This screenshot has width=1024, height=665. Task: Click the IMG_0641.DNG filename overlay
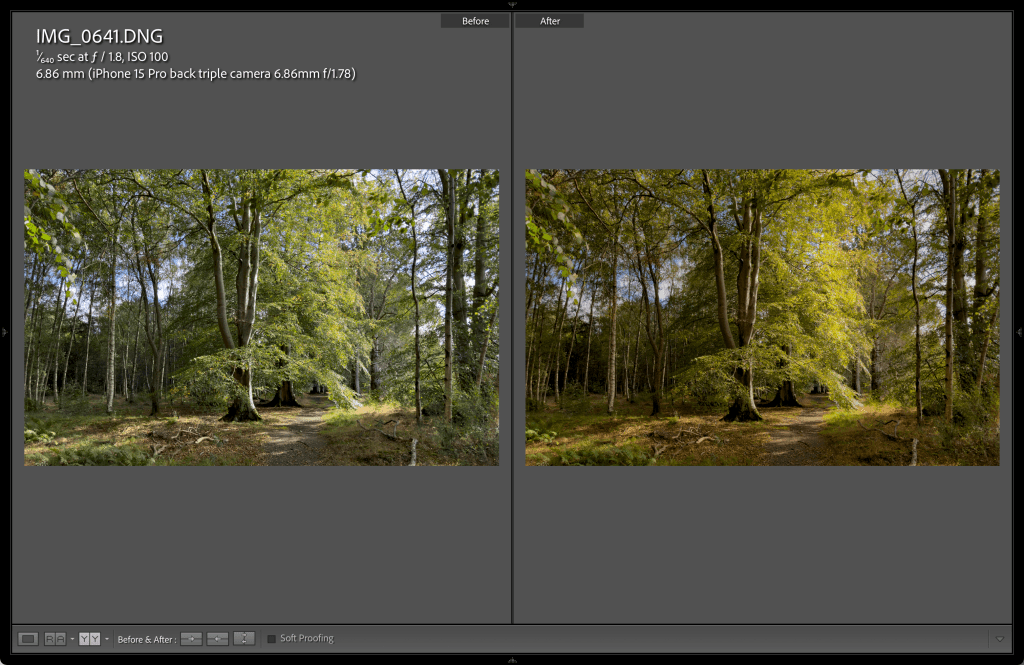click(x=99, y=37)
